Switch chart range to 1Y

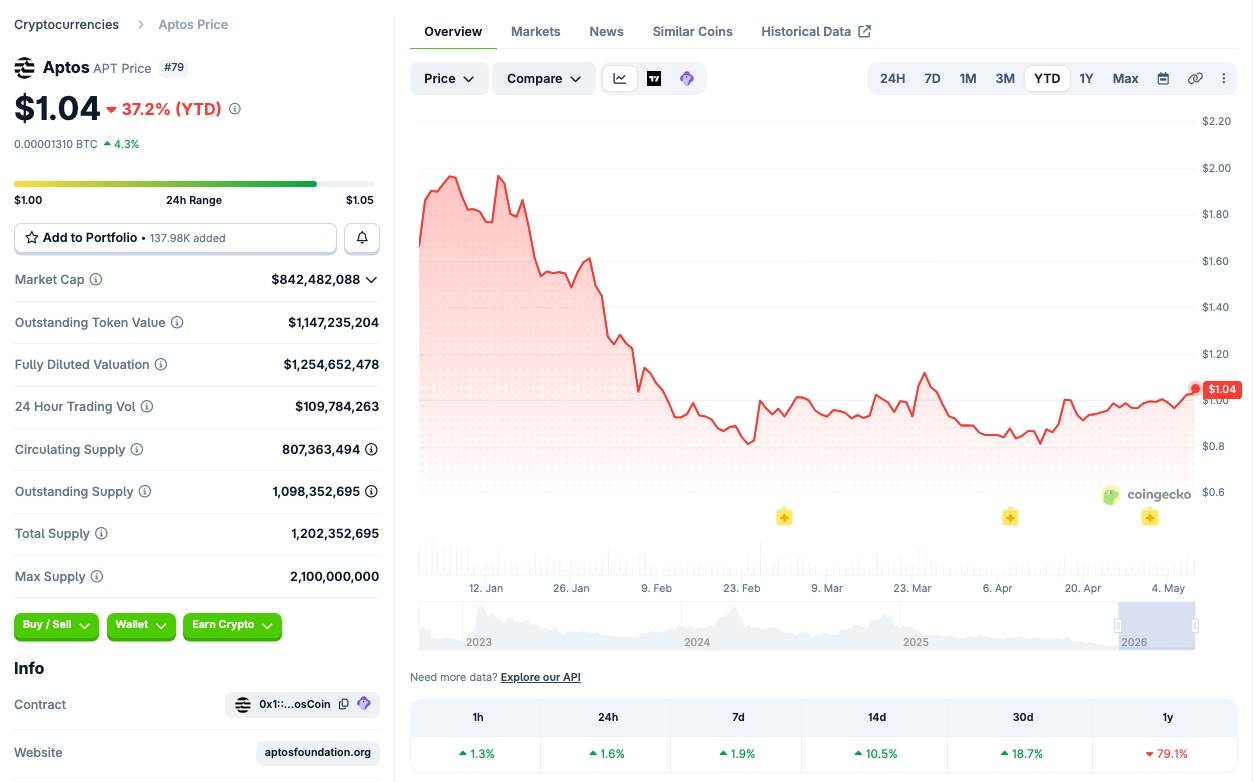pos(1086,78)
